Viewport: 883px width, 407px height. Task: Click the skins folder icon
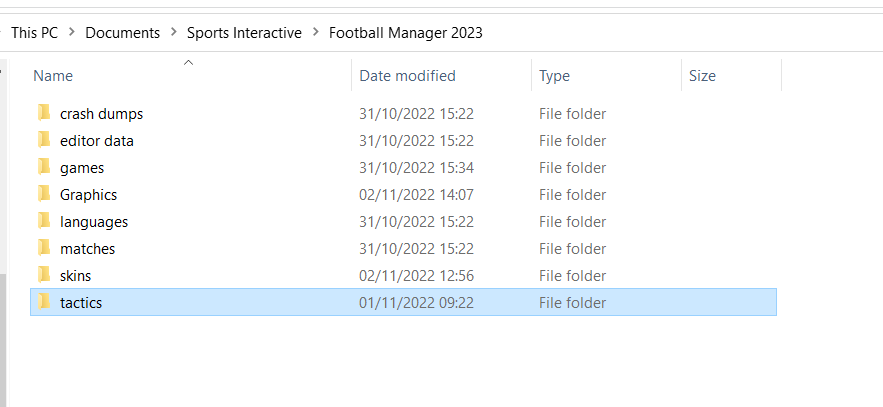43,276
